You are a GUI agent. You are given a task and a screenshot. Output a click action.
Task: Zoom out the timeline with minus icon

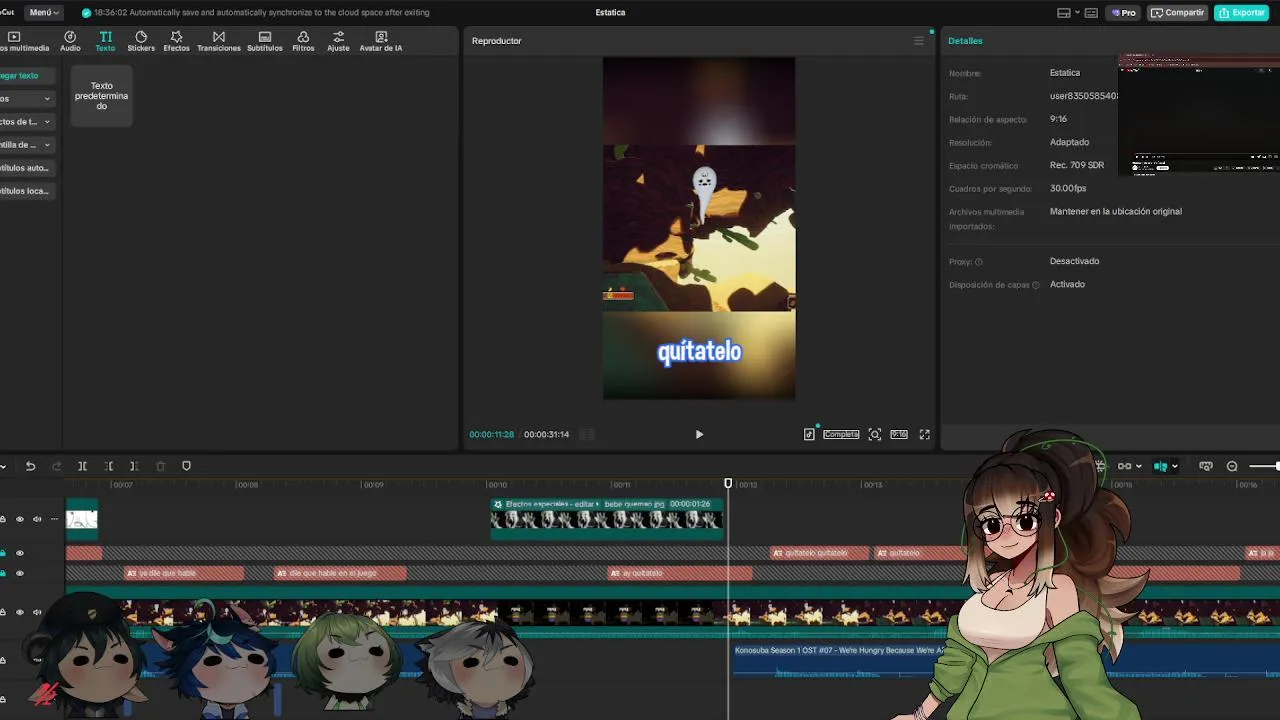tap(1232, 466)
